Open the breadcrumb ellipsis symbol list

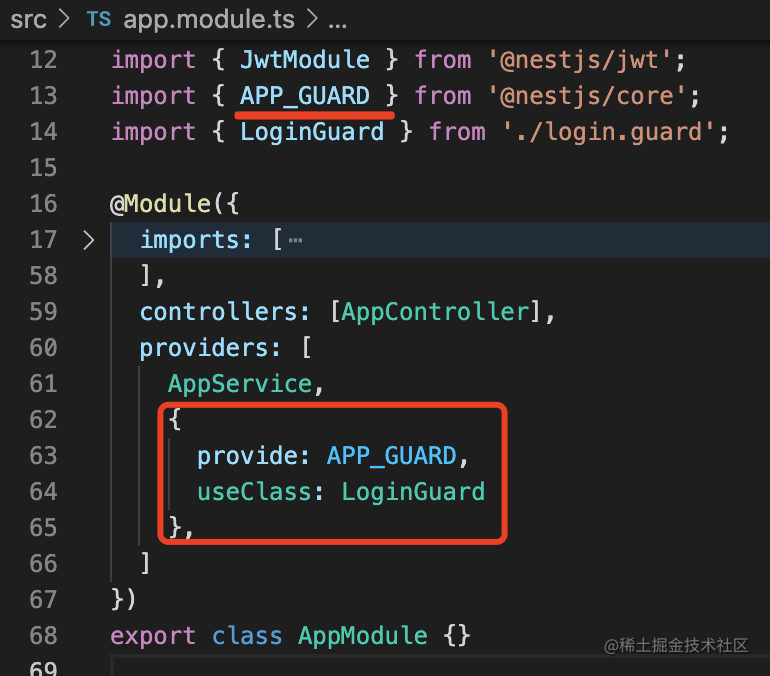[x=337, y=22]
